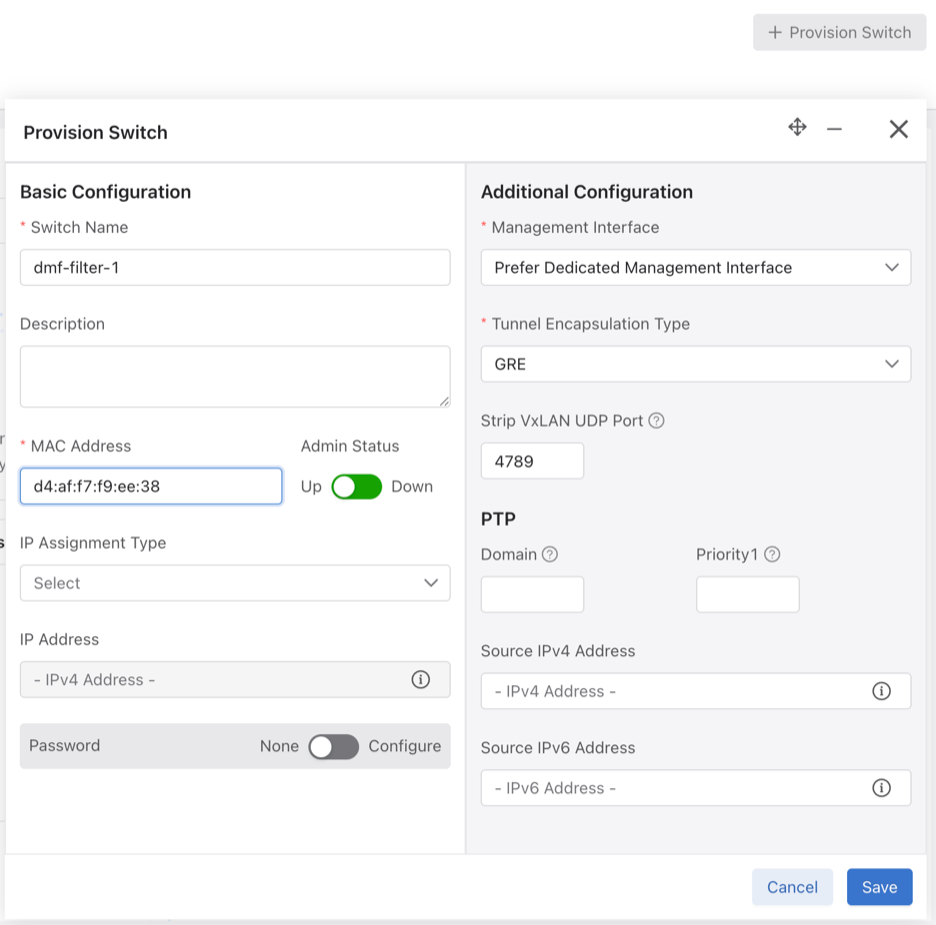Save the switch configuration
The height and width of the screenshot is (925, 936).
click(879, 887)
